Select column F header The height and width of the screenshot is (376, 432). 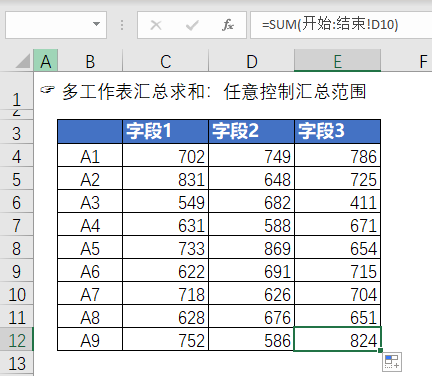tap(407, 61)
